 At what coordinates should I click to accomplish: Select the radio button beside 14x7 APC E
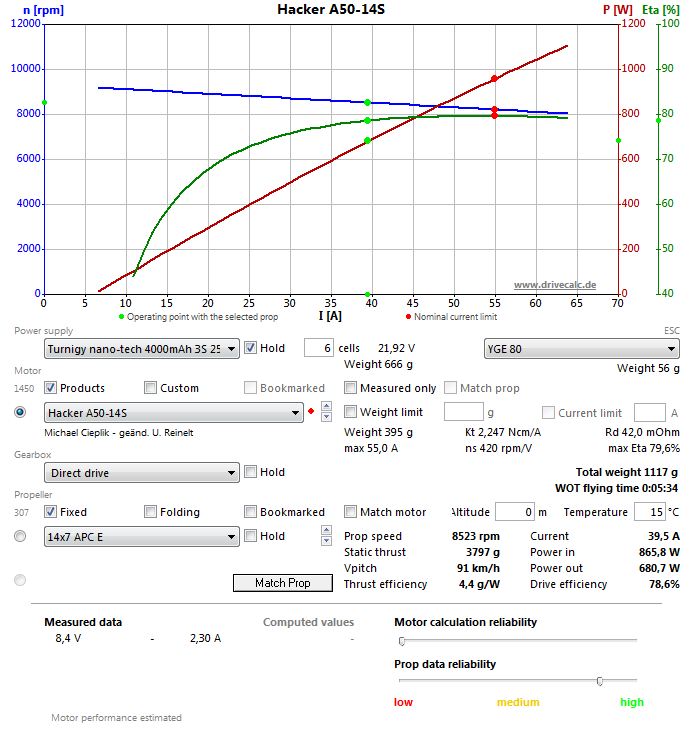(x=20, y=536)
